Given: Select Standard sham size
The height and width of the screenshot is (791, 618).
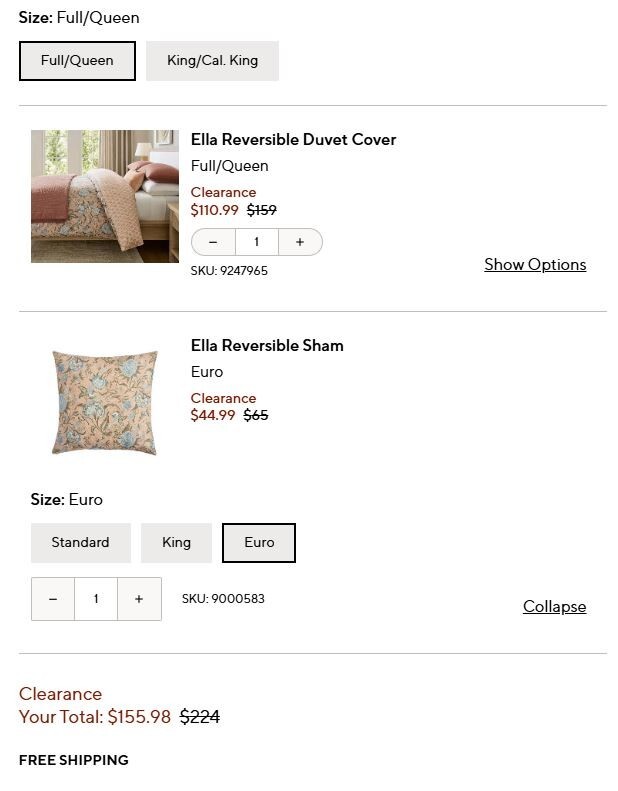Looking at the screenshot, I should (80, 543).
